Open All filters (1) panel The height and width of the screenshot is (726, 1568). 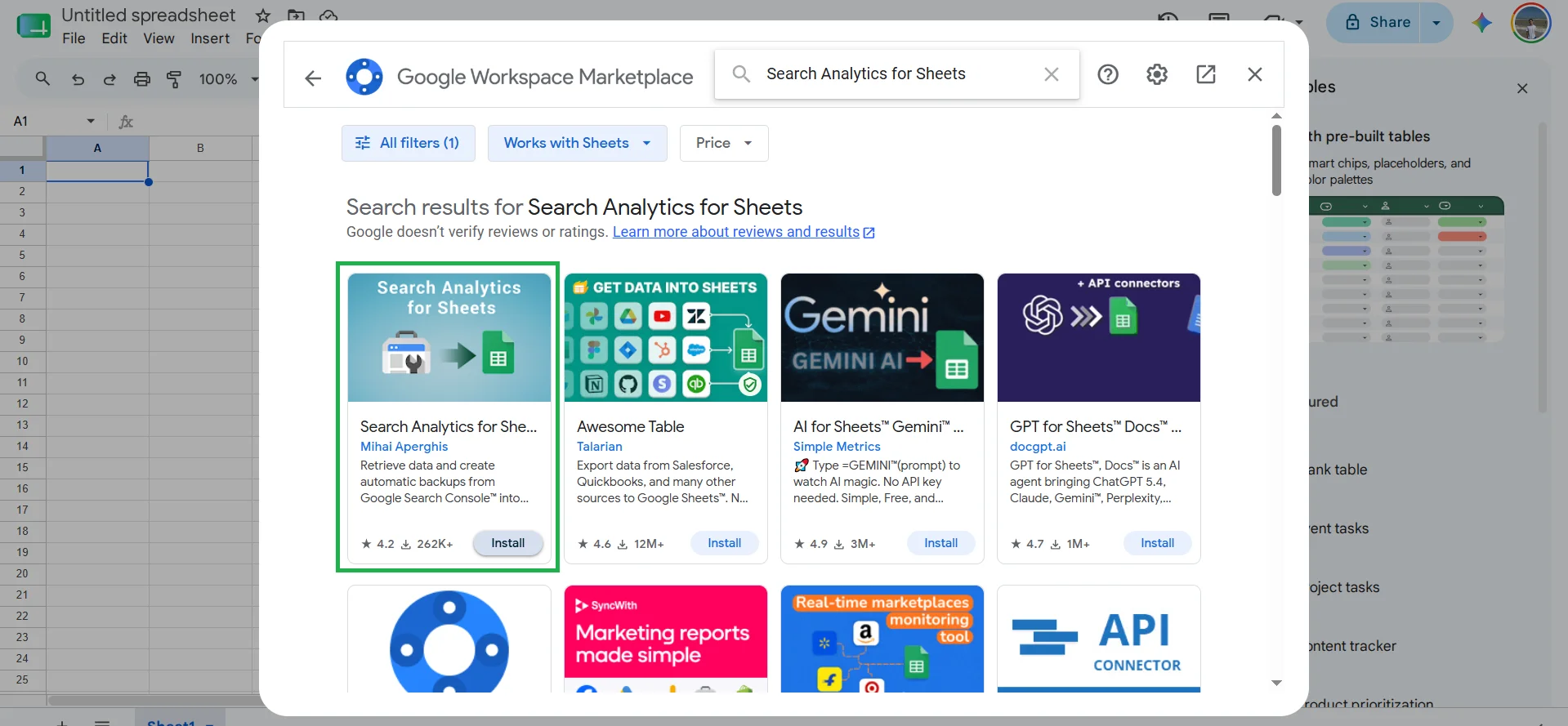tap(409, 143)
